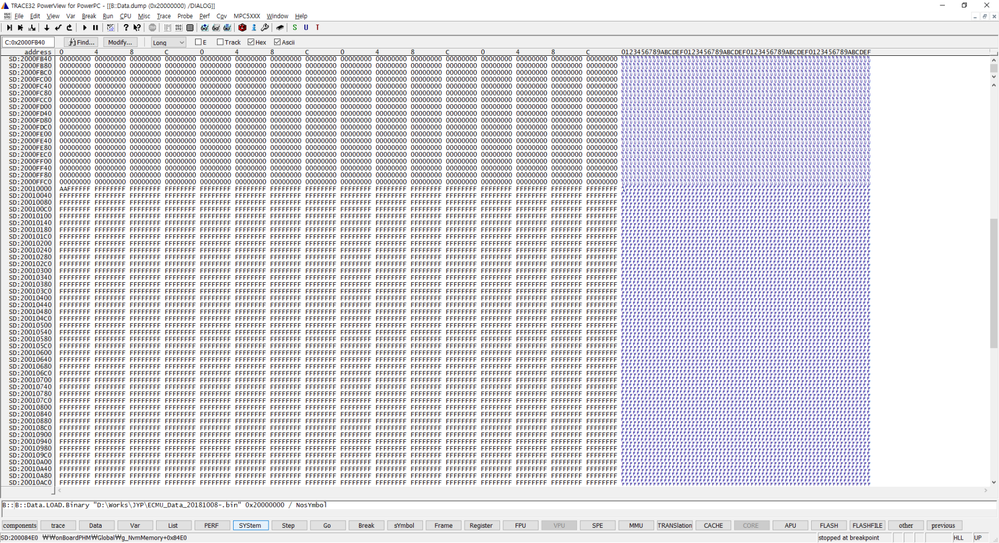The image size is (999, 543).
Task: Click the grid-like toolbar icon
Action: pos(178,27)
